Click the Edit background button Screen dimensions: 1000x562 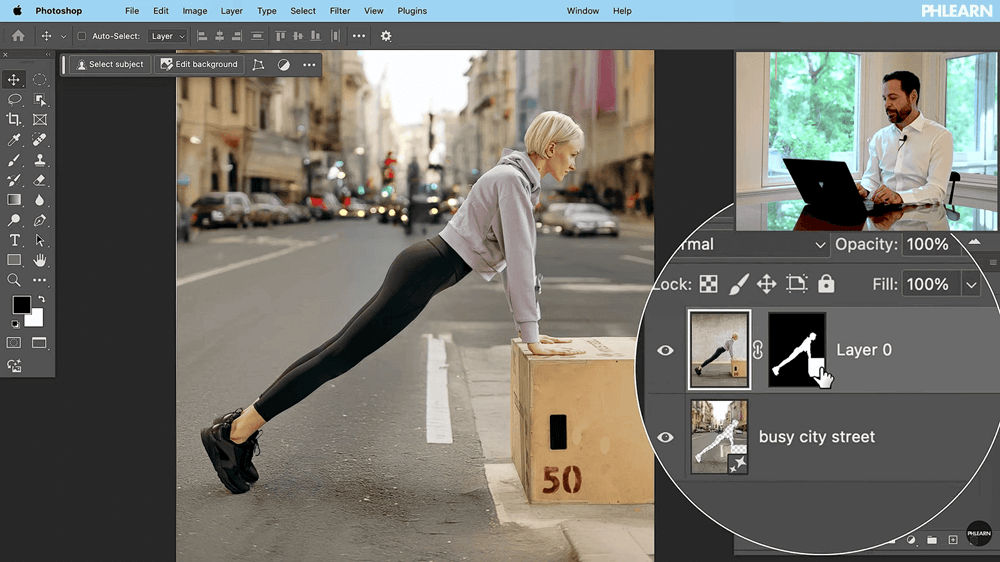199,64
